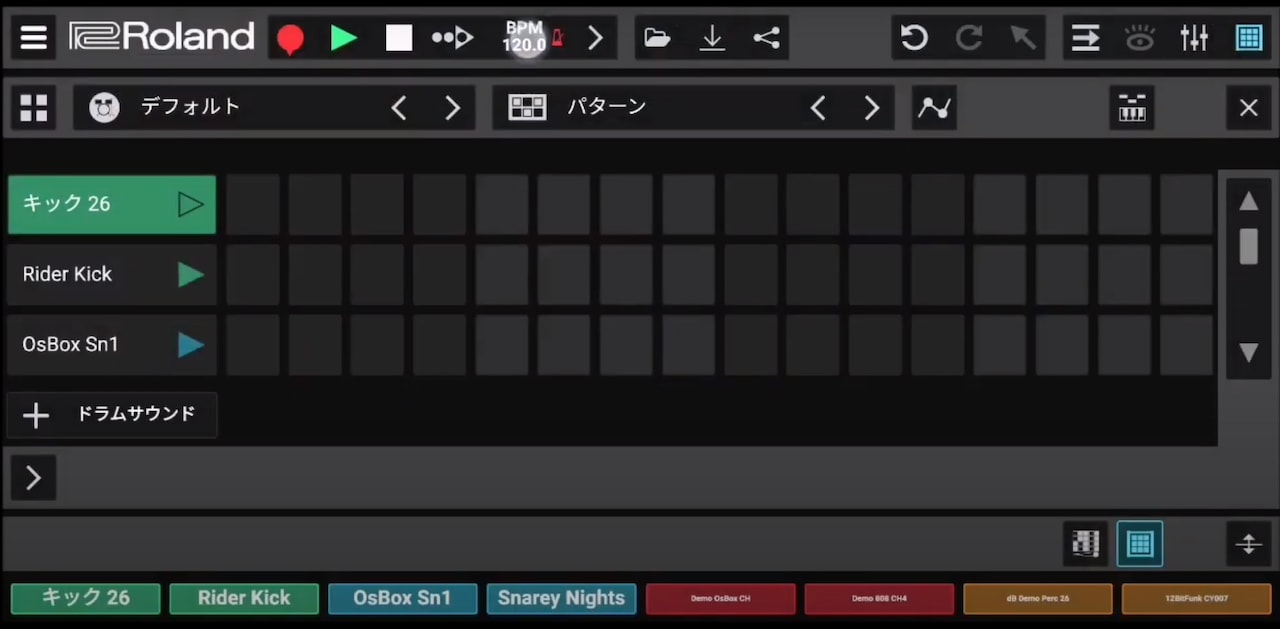The width and height of the screenshot is (1280, 629).
Task: Toggle the eye visibility icon in toolbar
Action: (x=1140, y=37)
